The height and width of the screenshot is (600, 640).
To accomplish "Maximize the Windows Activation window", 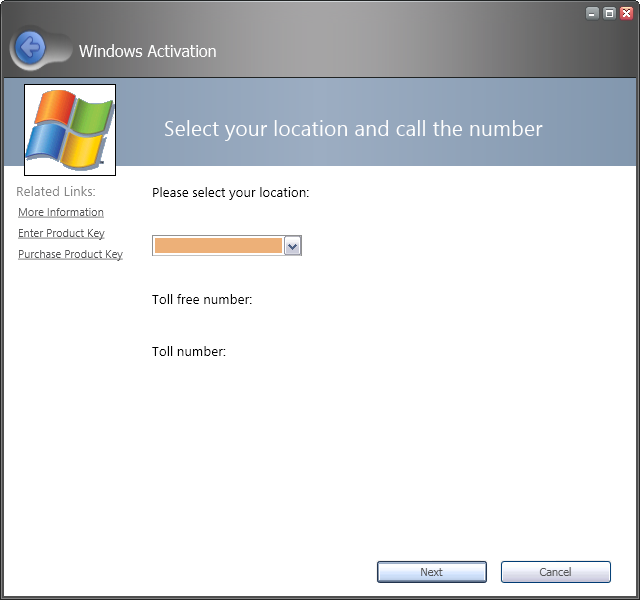I will (x=609, y=13).
